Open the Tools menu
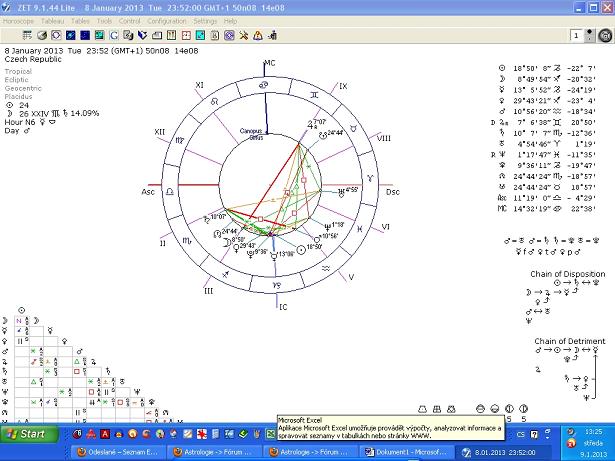This screenshot has width=615, height=461. click(104, 21)
